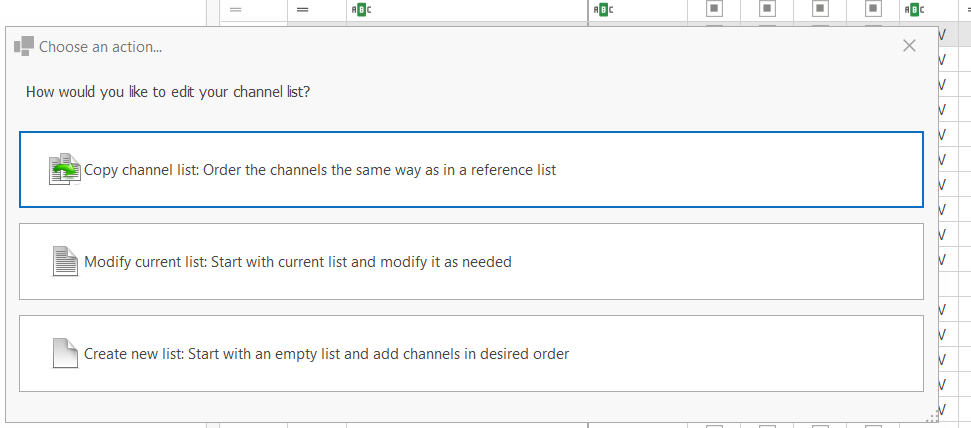Click the dark equals filter icon in the grid
The image size is (971, 428).
[x=302, y=9]
